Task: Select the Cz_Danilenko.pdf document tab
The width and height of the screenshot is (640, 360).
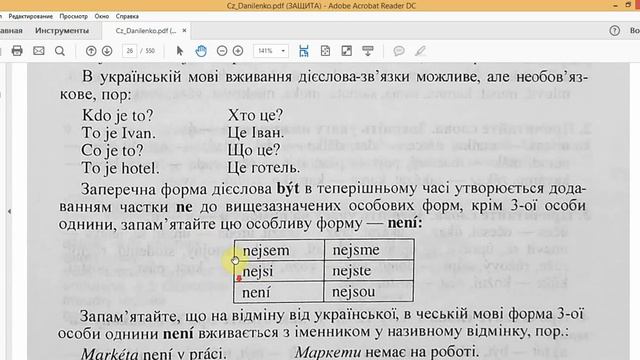Action: click(146, 31)
